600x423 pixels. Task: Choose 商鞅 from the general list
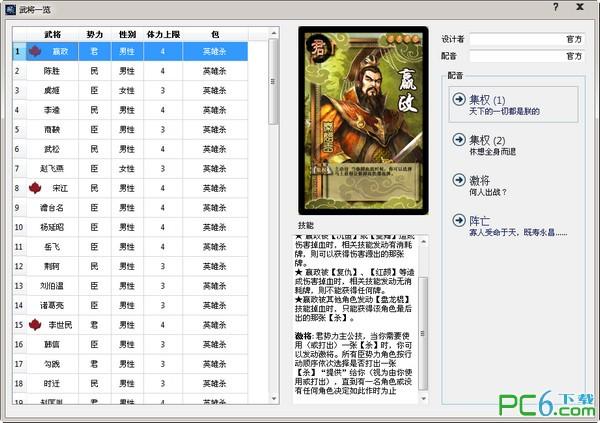[52, 129]
